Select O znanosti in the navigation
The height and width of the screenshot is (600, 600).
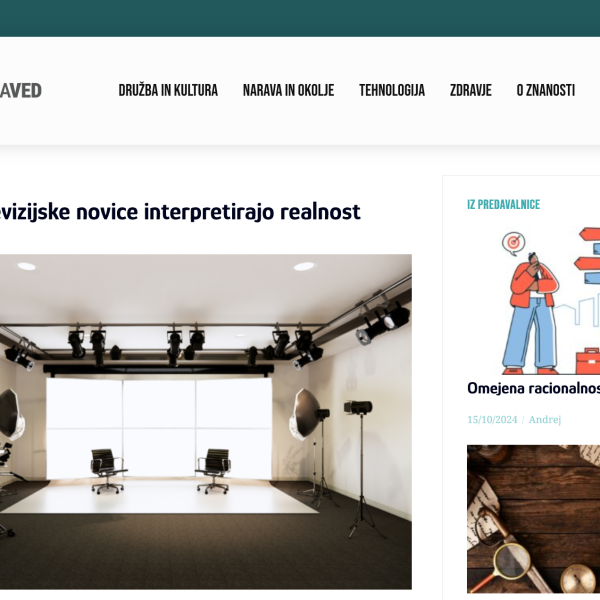546,91
